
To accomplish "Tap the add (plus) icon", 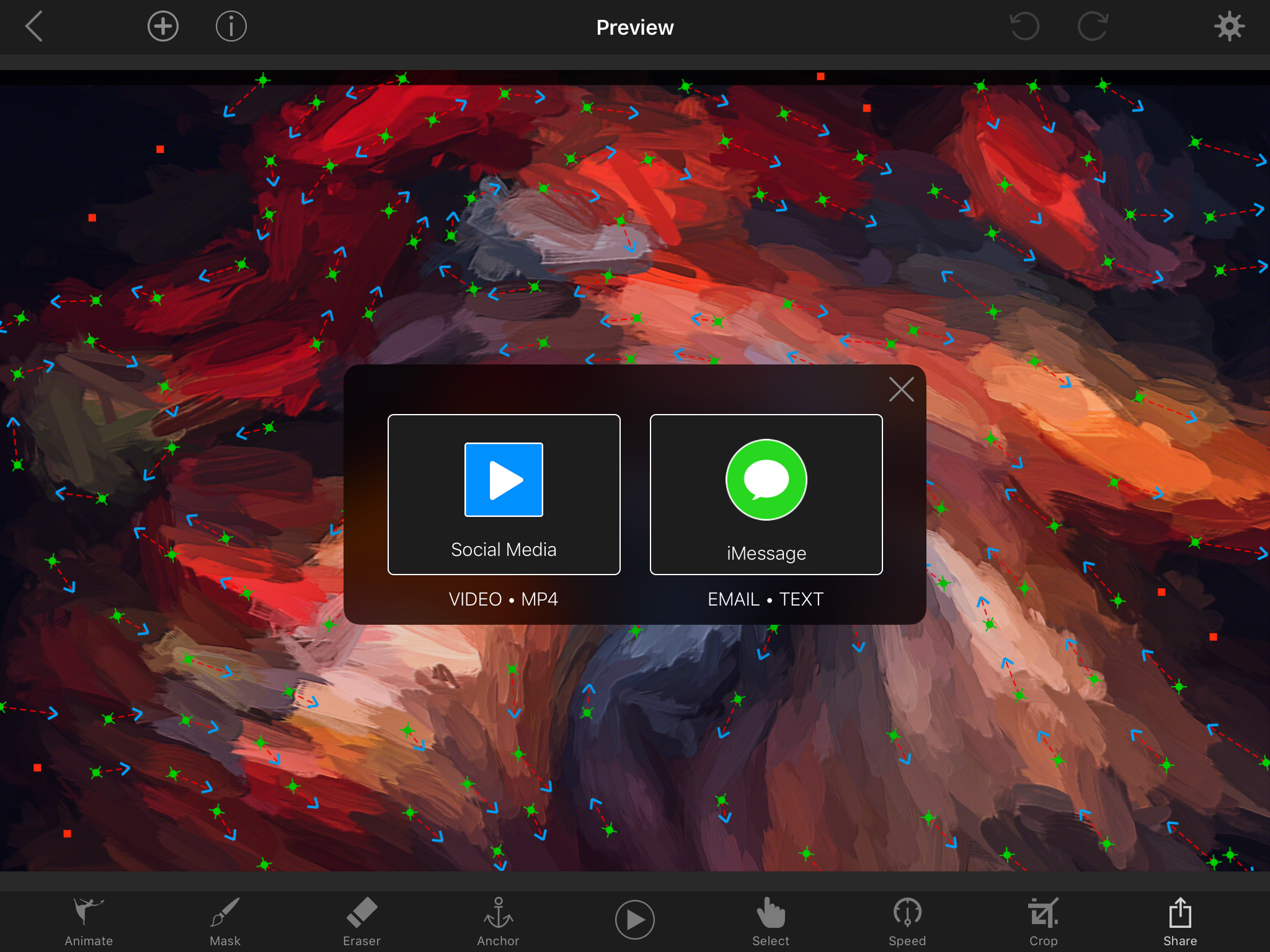I will [x=163, y=27].
